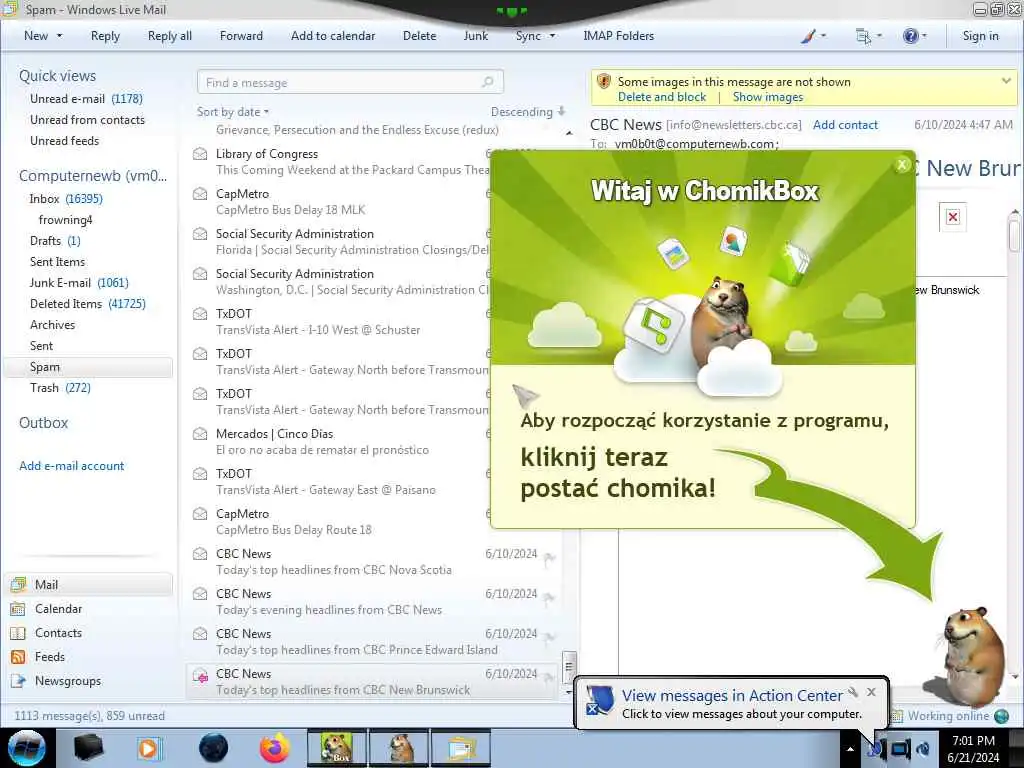Open the Sync dropdown arrow
The image size is (1024, 768).
[x=552, y=36]
